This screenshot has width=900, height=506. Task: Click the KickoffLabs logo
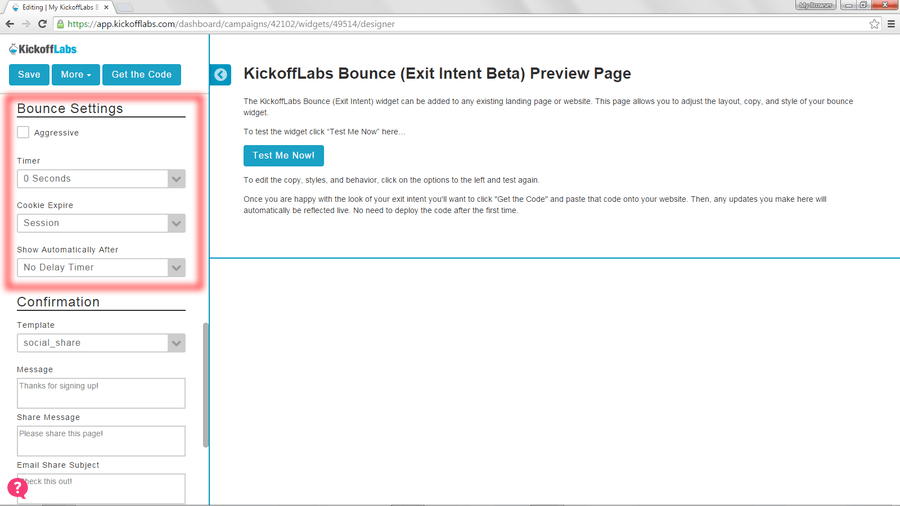click(x=43, y=49)
